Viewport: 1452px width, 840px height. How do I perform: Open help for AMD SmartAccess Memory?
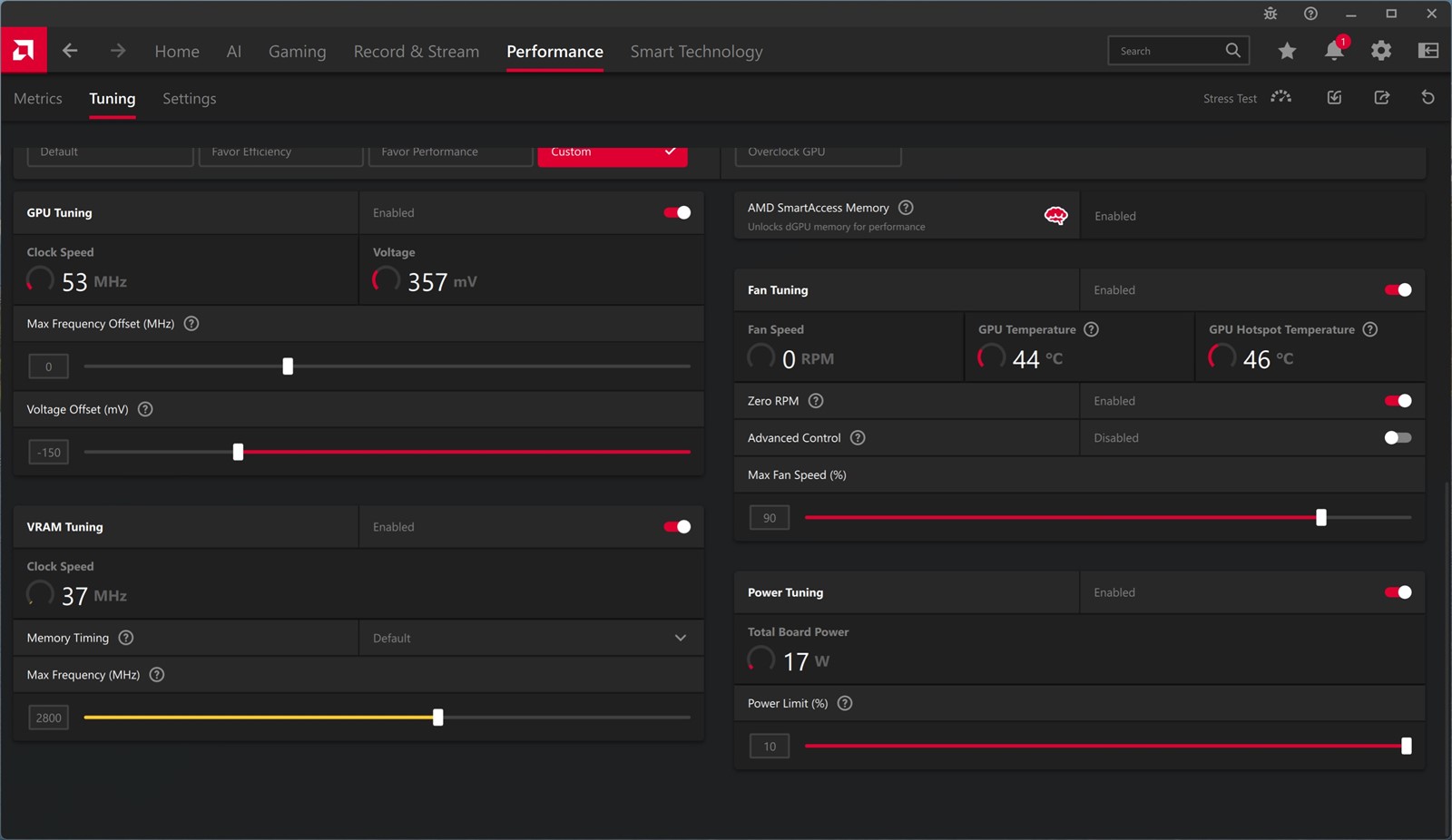coord(906,208)
